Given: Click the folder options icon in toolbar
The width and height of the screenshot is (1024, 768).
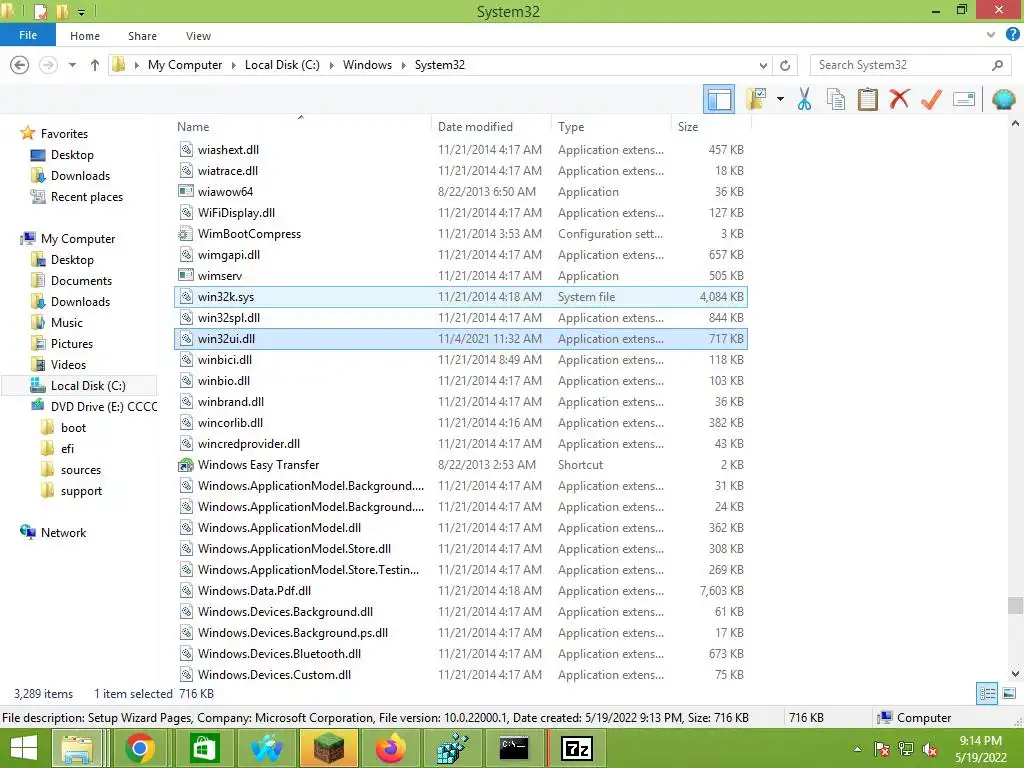Looking at the screenshot, I should click(756, 100).
